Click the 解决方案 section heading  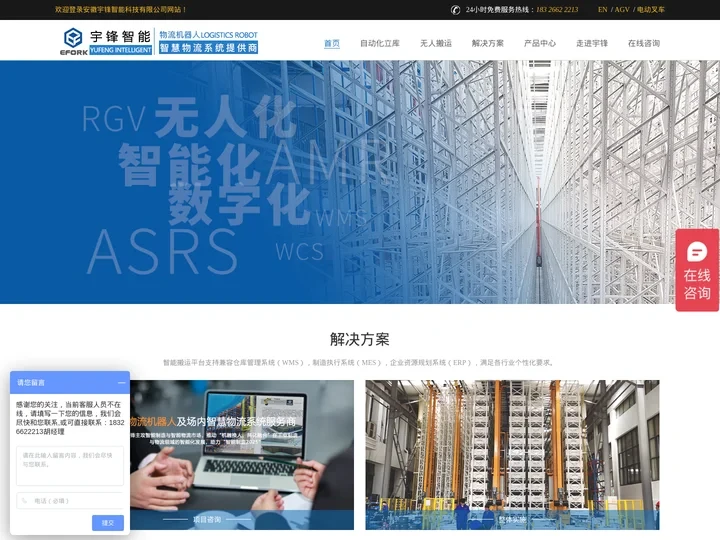tap(360, 339)
